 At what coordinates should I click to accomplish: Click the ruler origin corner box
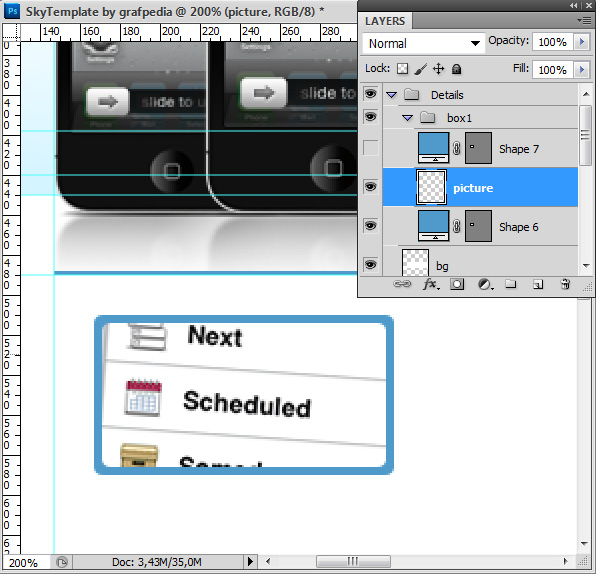pyautogui.click(x=11, y=32)
